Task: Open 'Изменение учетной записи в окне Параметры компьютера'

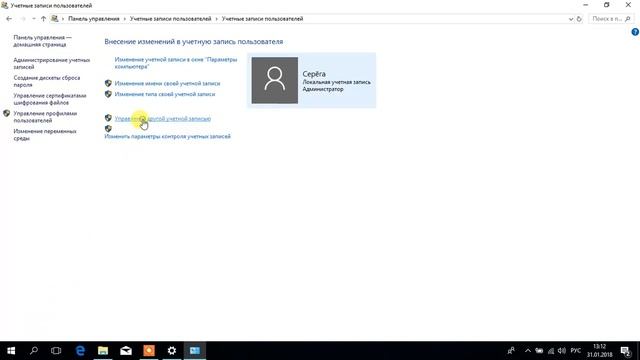Action: (176, 63)
